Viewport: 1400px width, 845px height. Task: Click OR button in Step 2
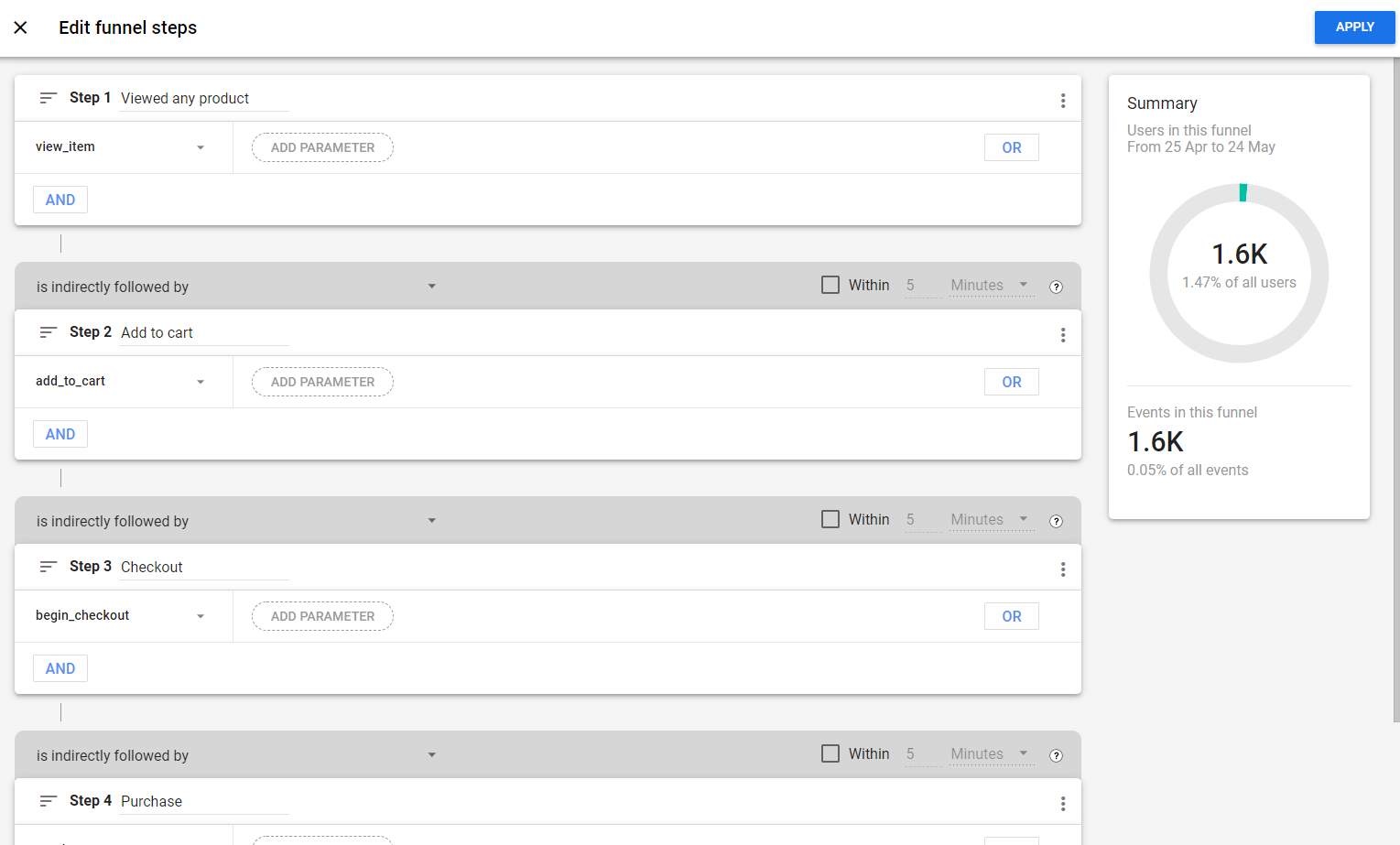[1011, 382]
